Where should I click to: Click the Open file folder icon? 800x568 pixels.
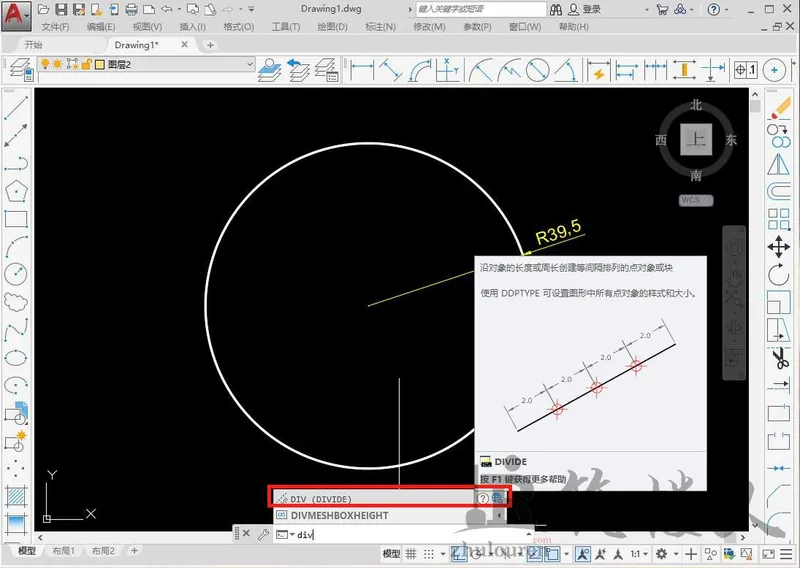pyautogui.click(x=44, y=9)
